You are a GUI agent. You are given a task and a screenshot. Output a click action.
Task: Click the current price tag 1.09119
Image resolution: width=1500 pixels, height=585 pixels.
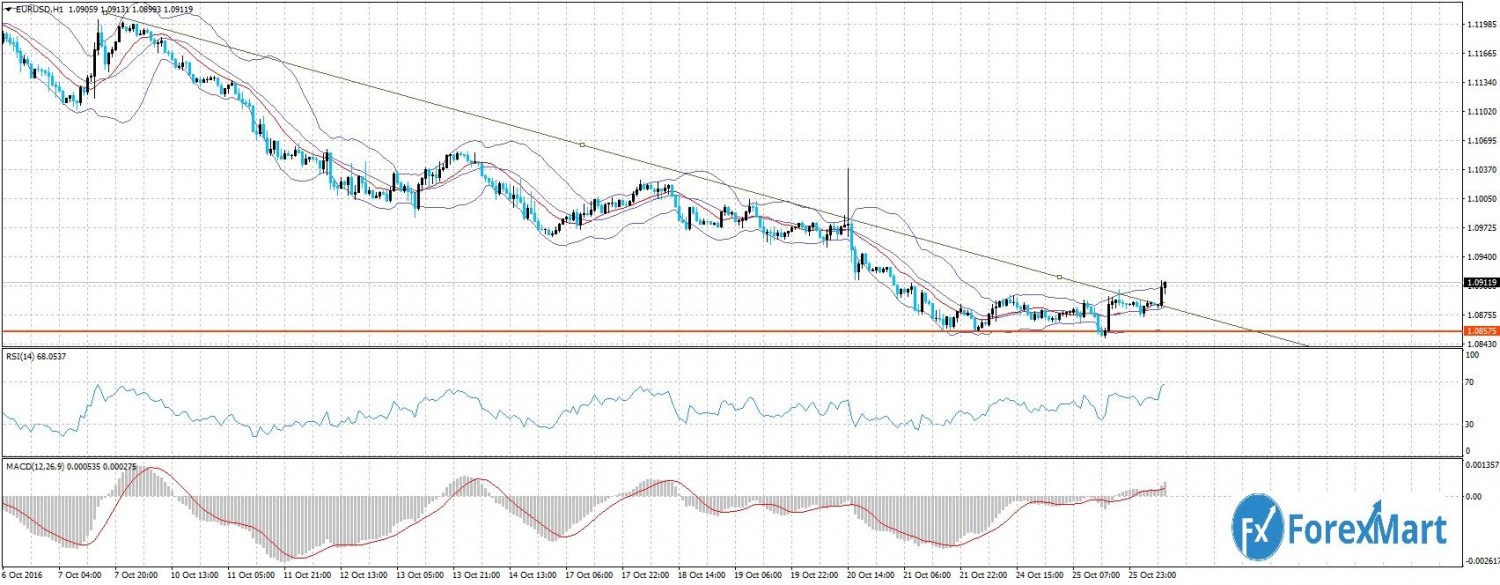(x=1479, y=283)
